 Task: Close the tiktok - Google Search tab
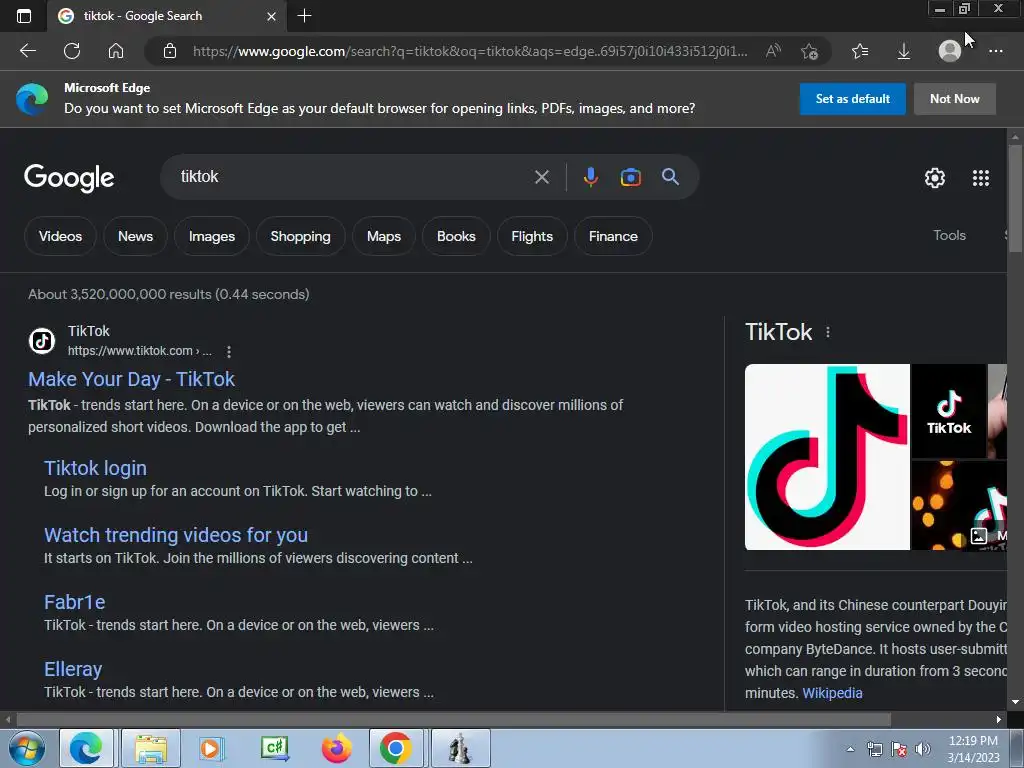coord(272,16)
